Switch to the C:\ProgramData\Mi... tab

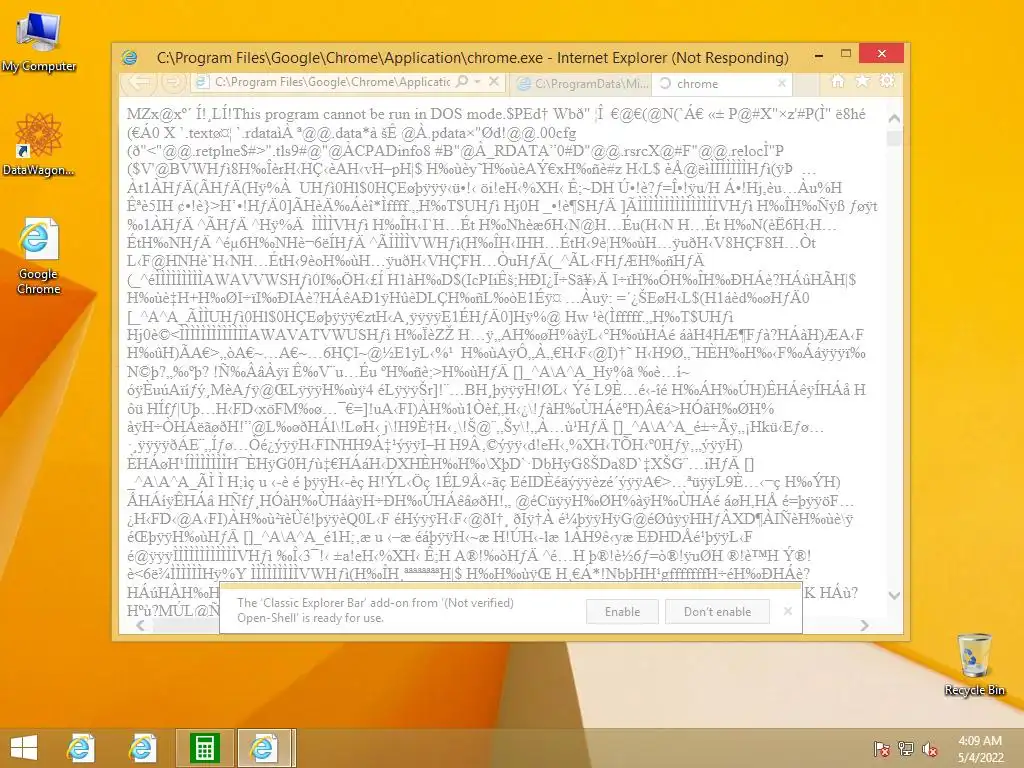(x=583, y=84)
